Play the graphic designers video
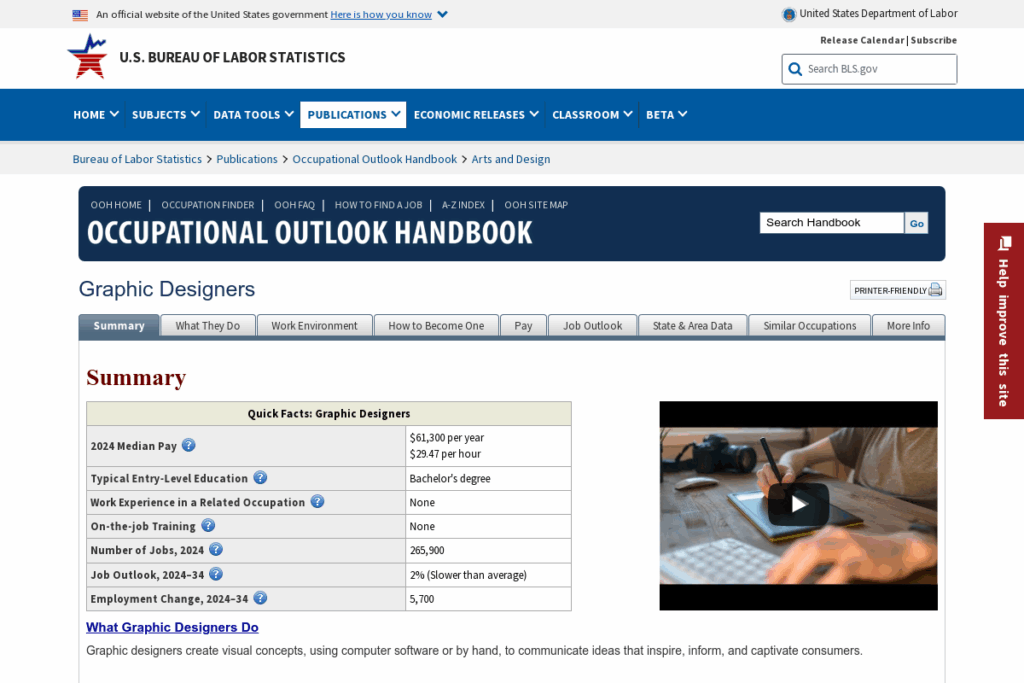The image size is (1024, 683). [797, 504]
